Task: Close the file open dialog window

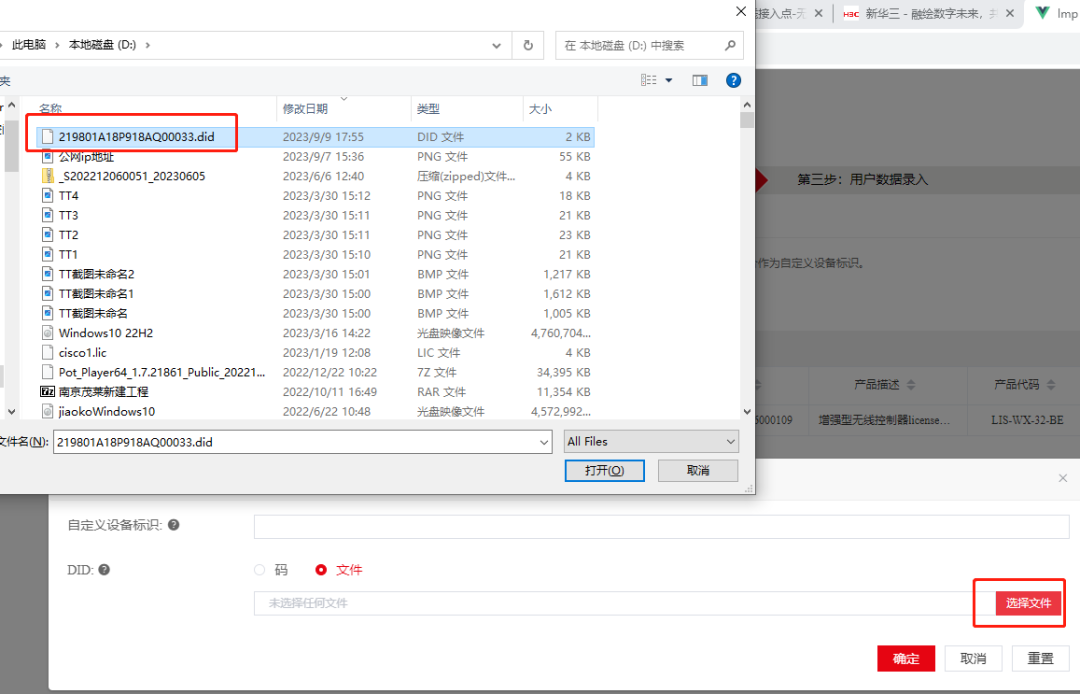Action: 741,12
